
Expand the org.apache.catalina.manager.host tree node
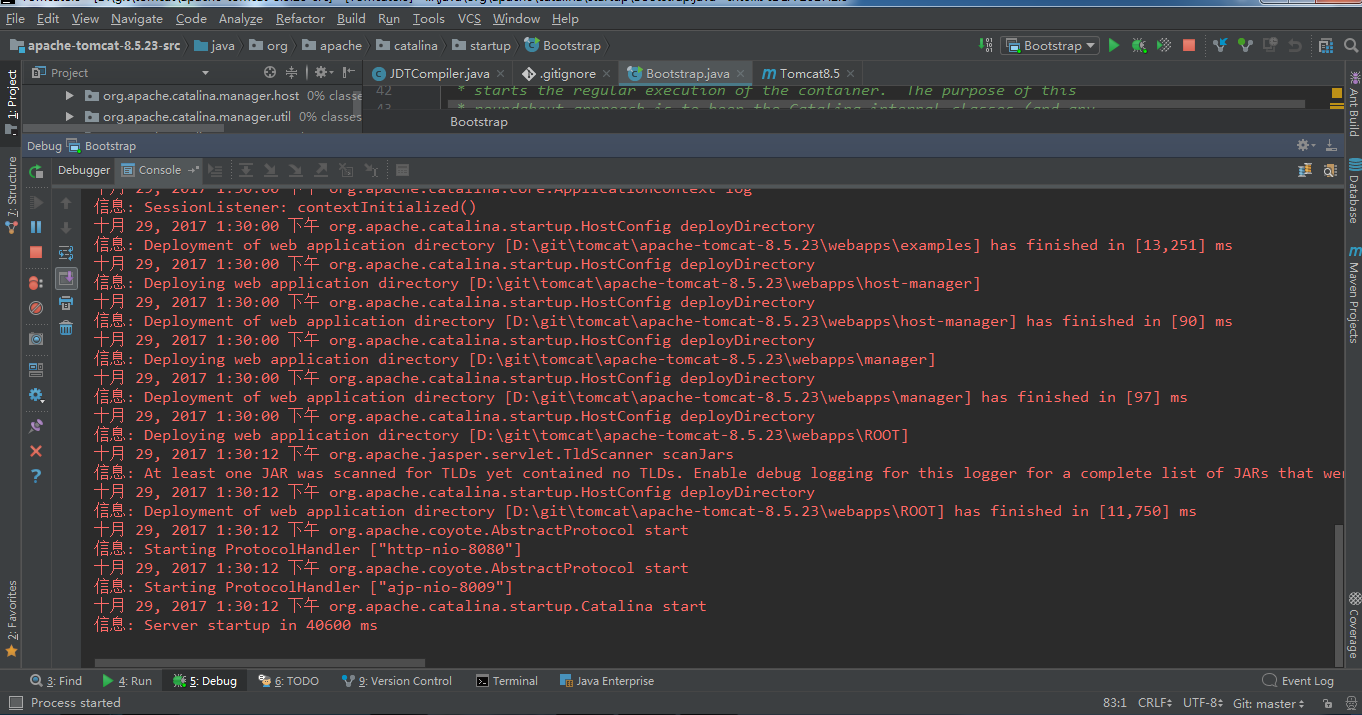pos(69,96)
